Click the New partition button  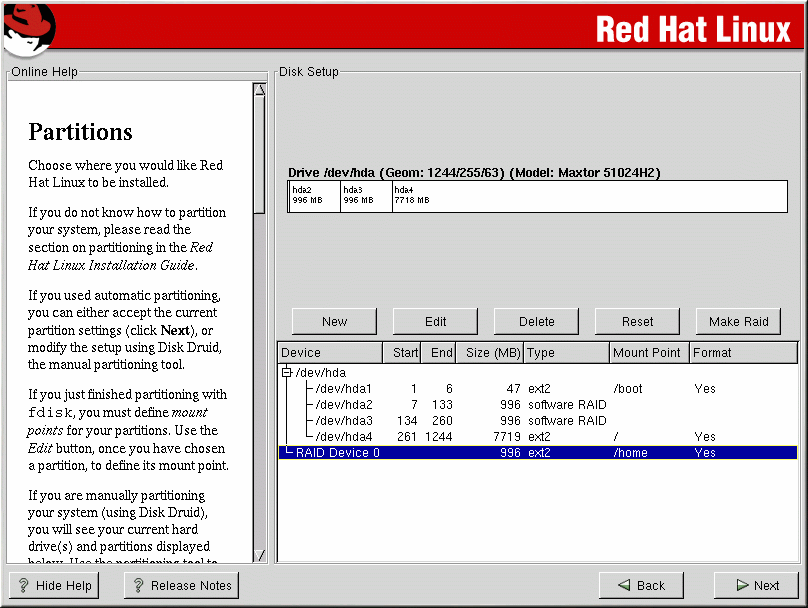click(x=334, y=321)
